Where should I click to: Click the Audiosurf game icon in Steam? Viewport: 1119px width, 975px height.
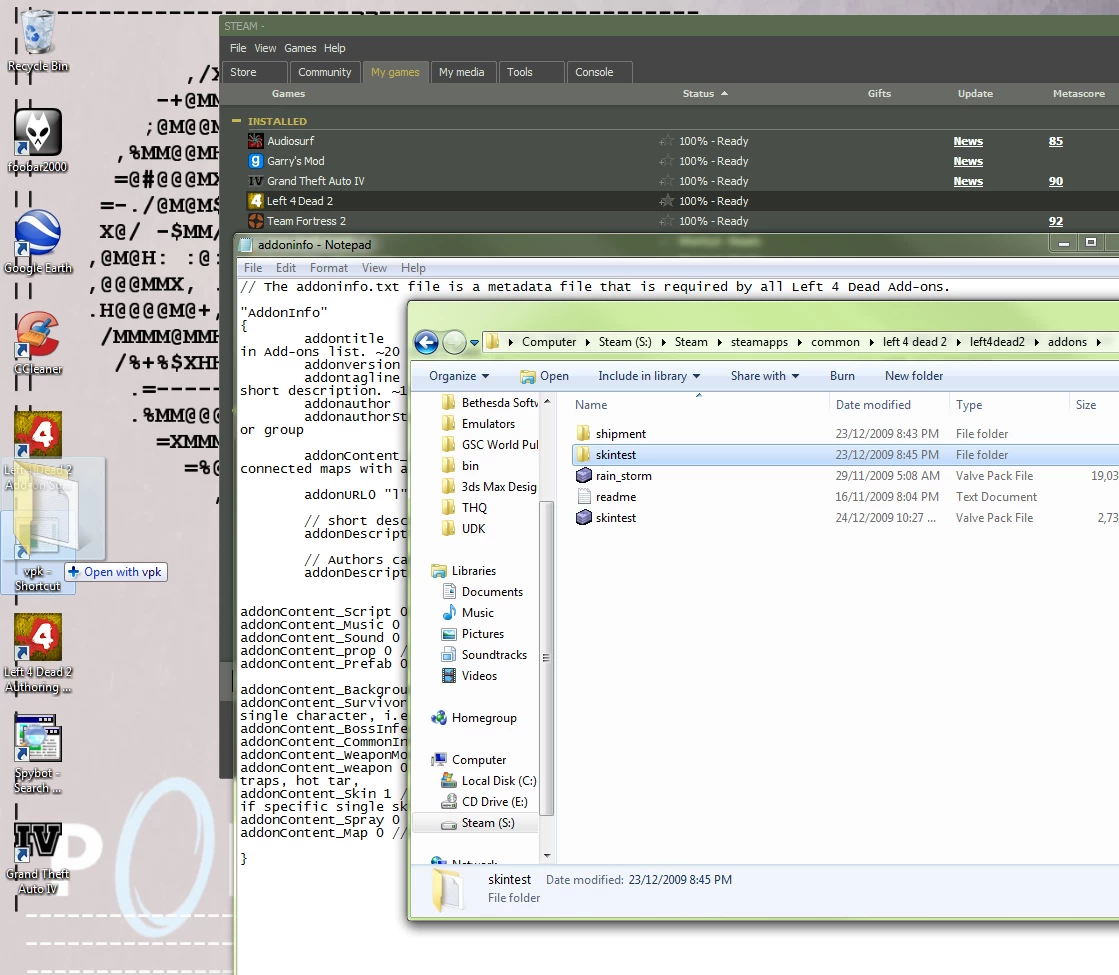(255, 141)
